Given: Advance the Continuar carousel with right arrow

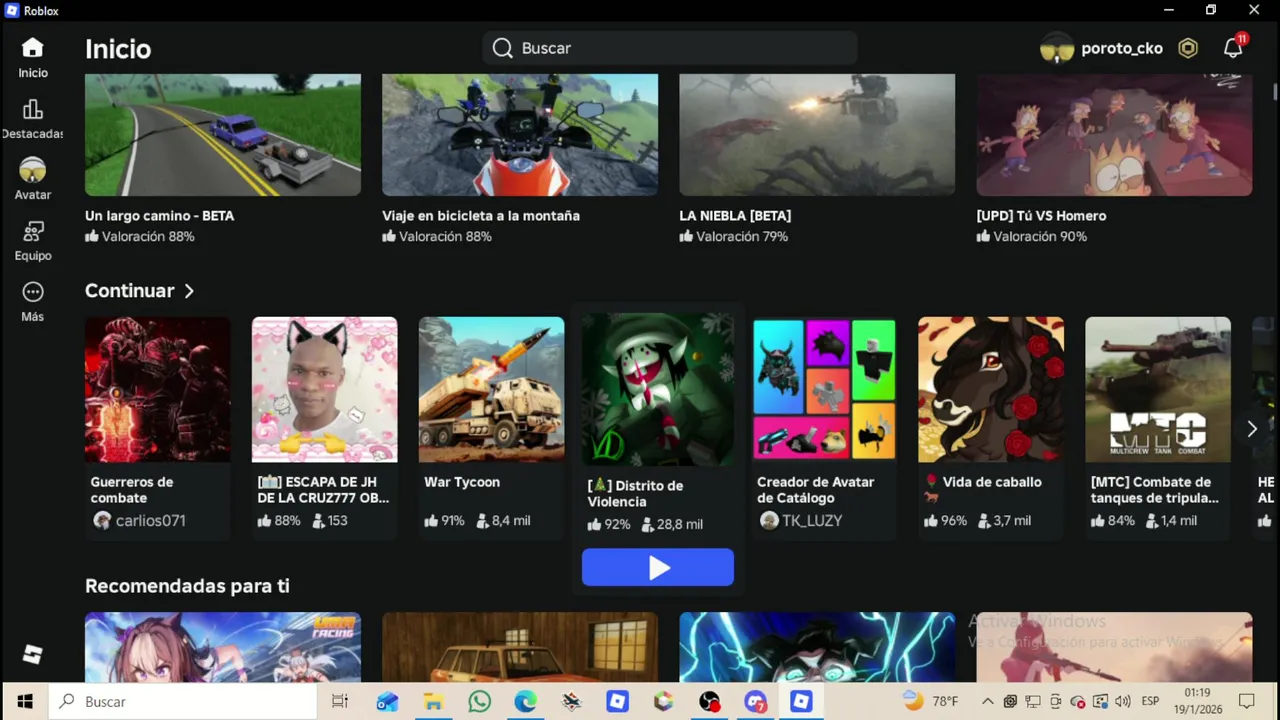Looking at the screenshot, I should 1251,429.
